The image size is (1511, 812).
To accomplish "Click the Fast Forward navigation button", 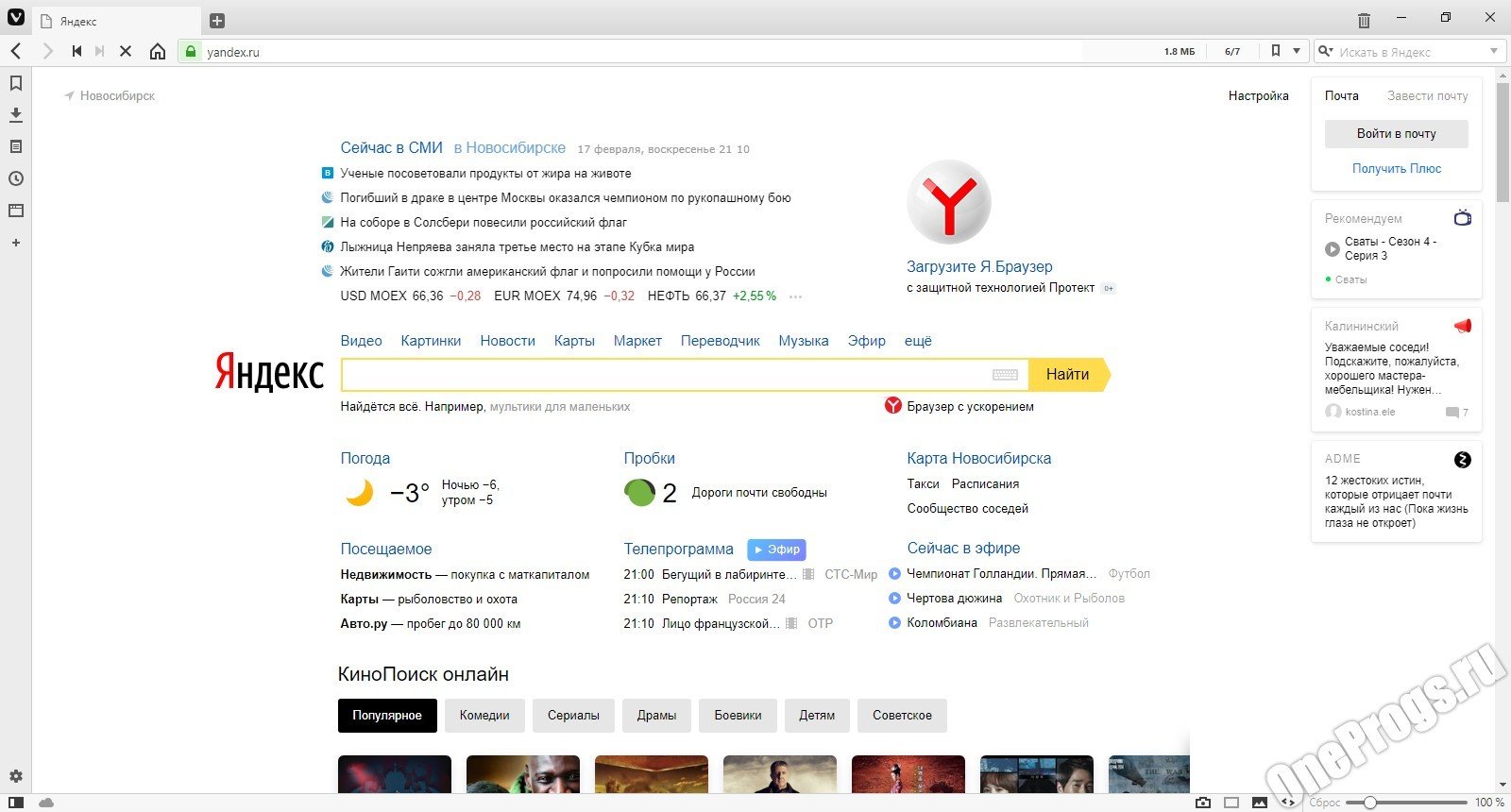I will click(100, 51).
